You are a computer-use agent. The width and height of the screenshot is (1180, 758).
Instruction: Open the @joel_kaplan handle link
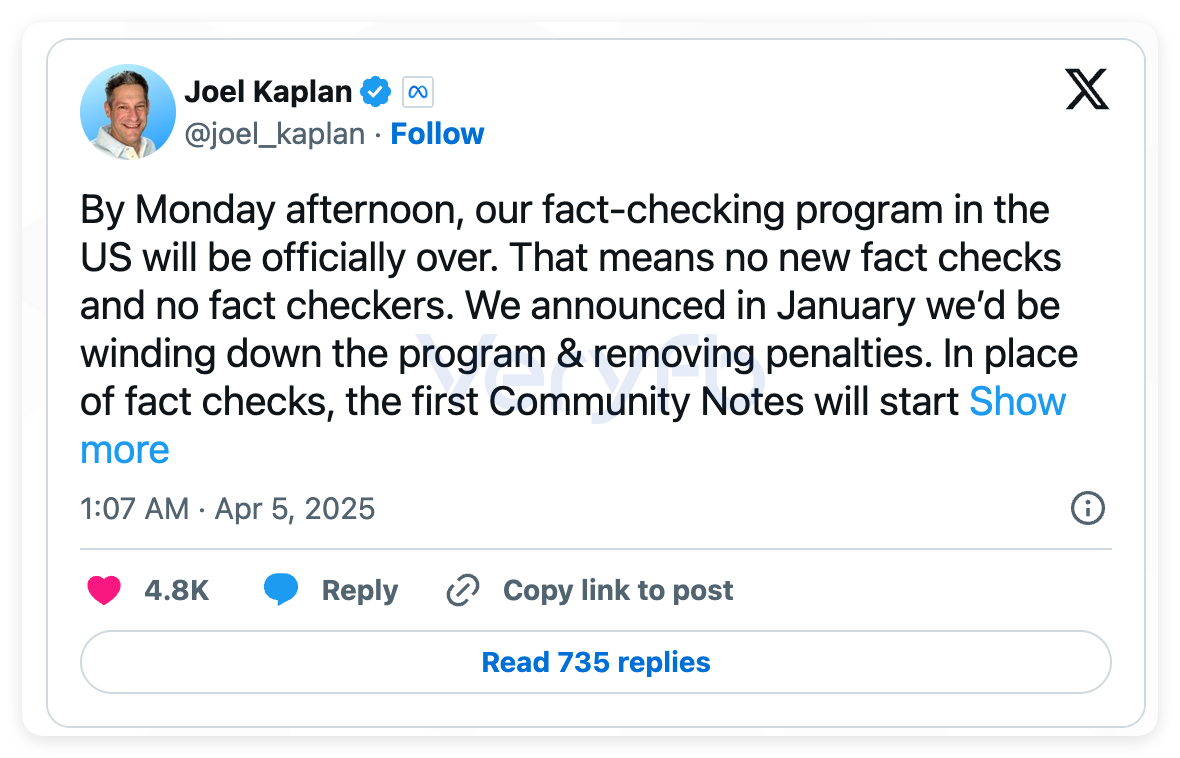pos(275,134)
